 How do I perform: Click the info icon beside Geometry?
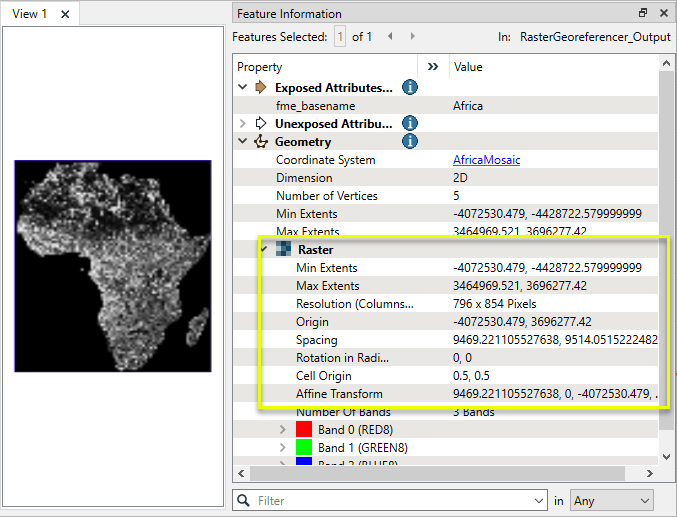click(409, 142)
